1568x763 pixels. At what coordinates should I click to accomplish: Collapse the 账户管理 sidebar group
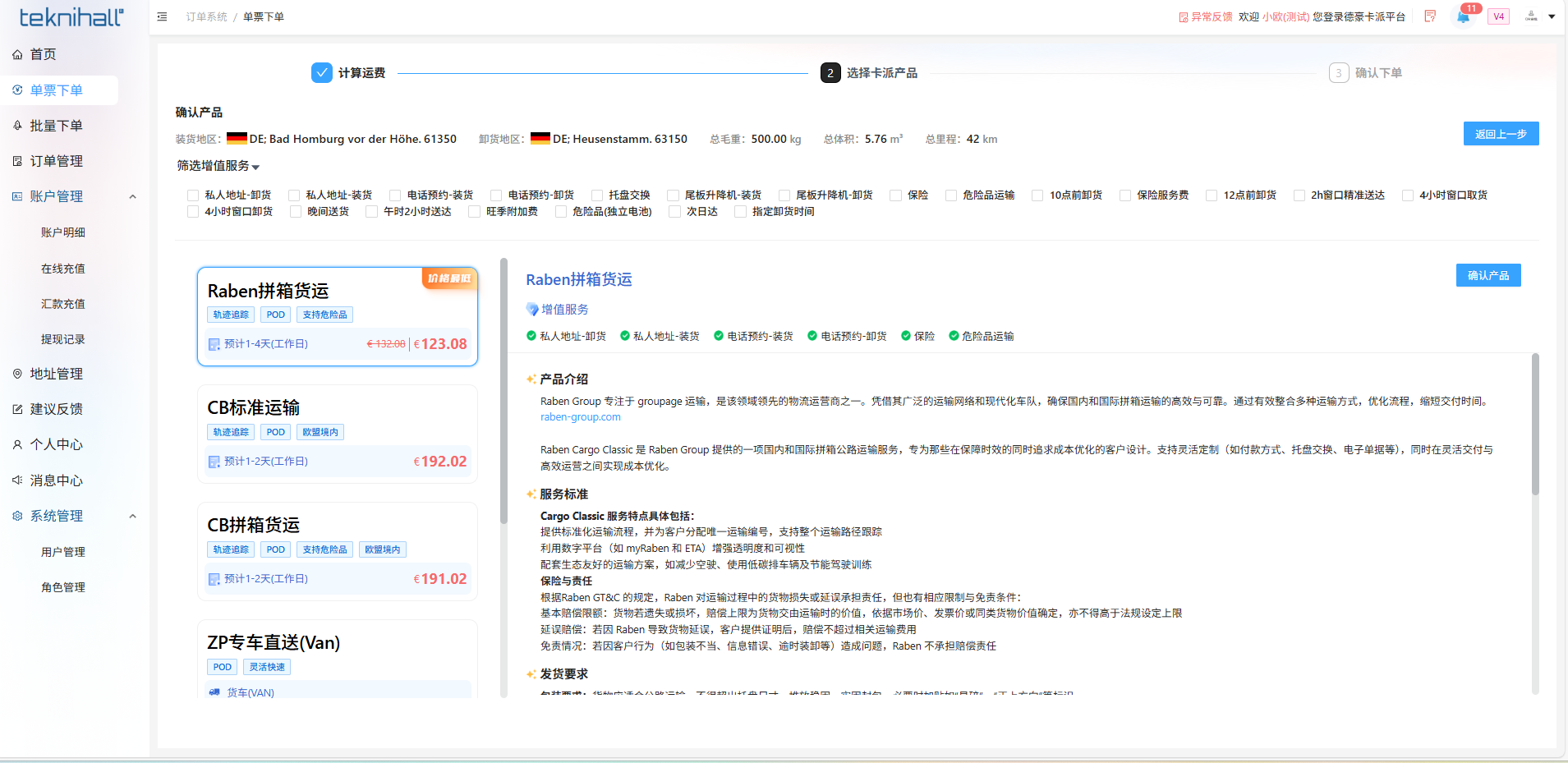point(132,196)
